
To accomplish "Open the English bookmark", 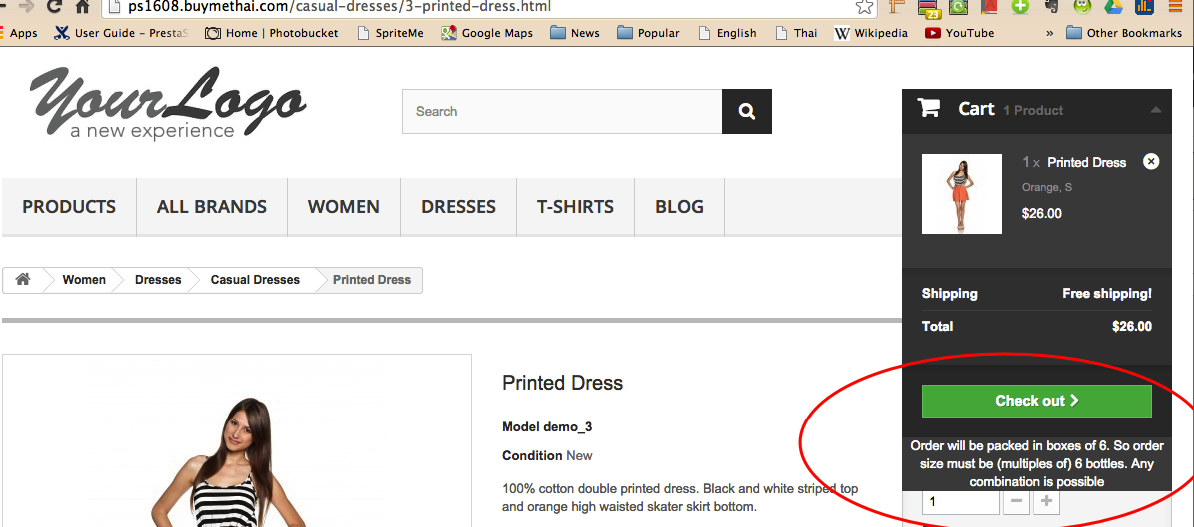I will pos(727,33).
